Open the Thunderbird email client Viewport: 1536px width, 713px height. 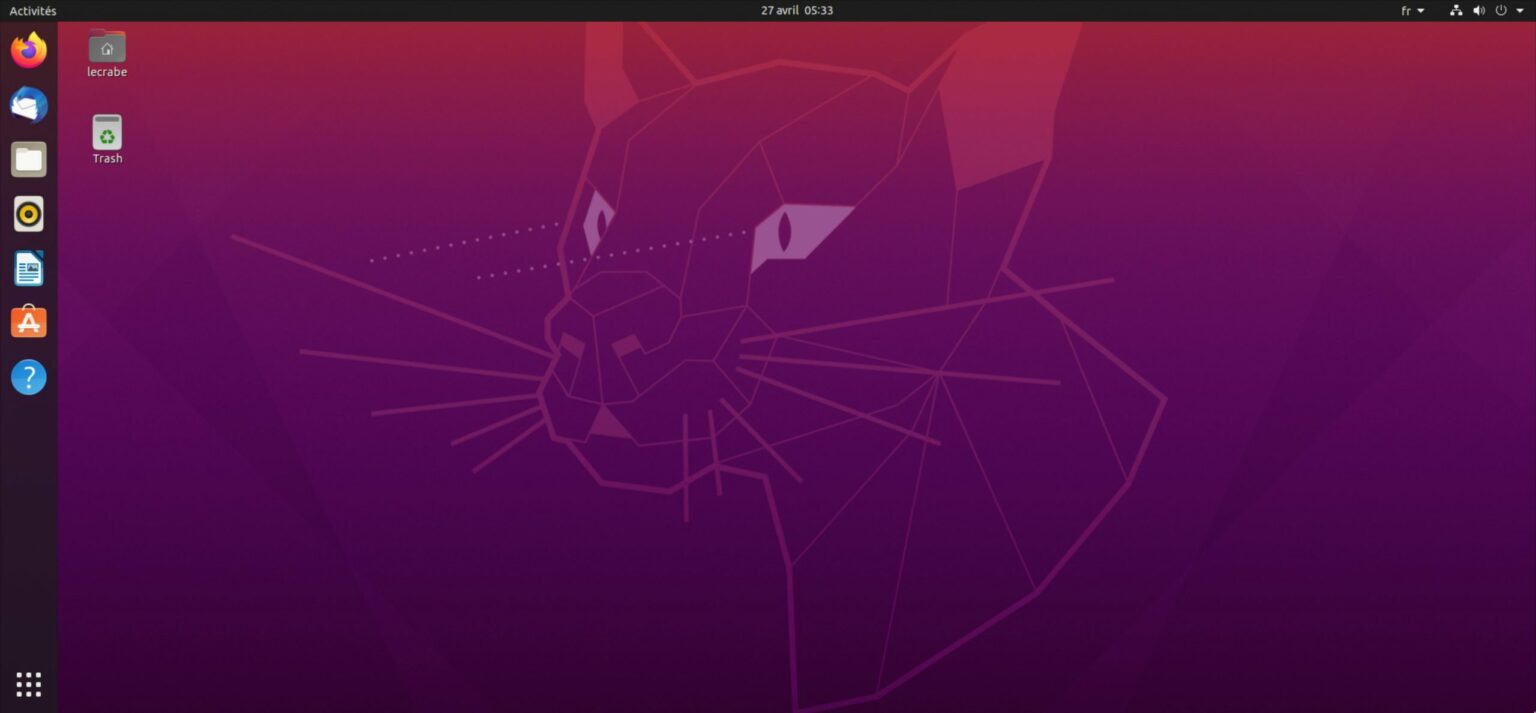click(28, 104)
